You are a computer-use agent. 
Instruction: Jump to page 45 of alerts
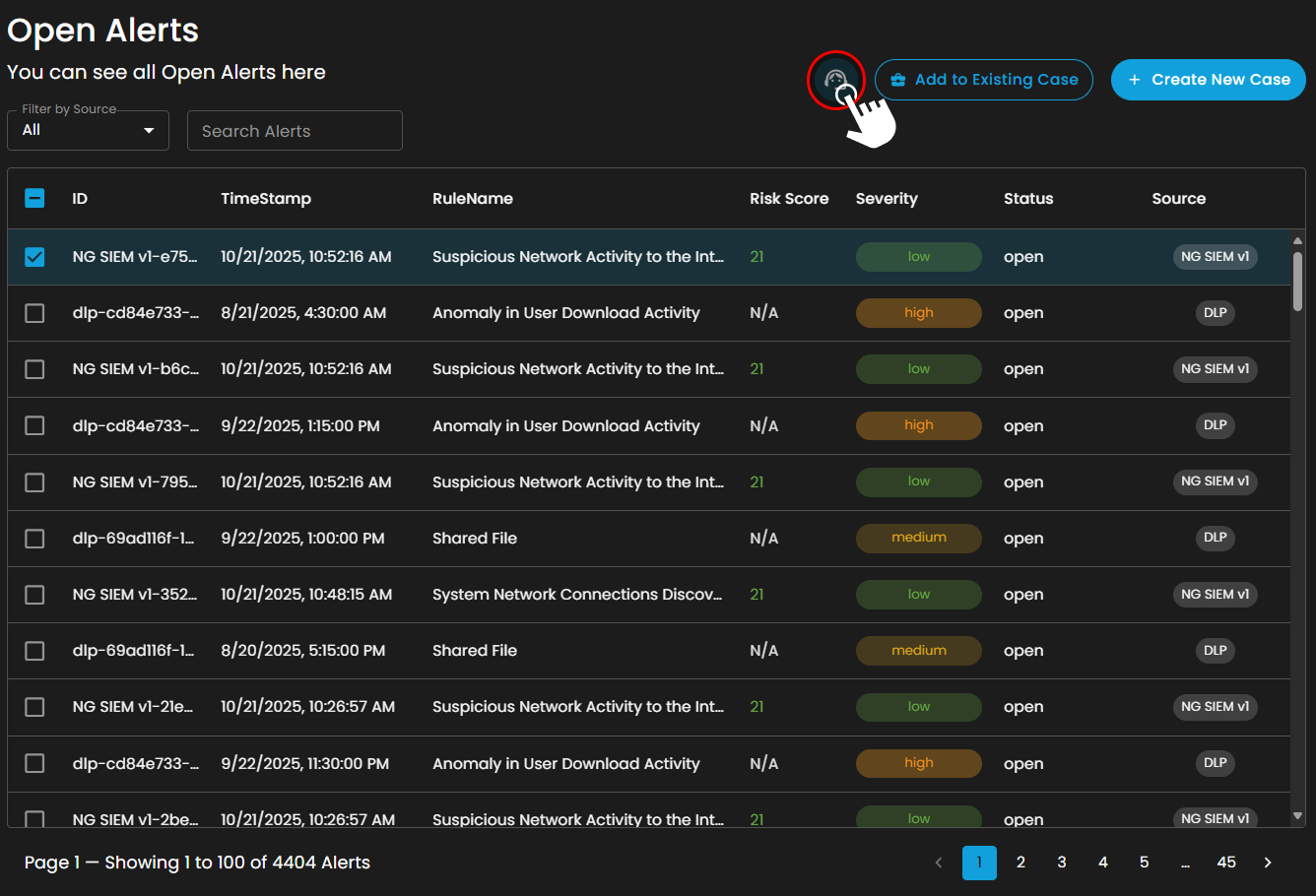point(1226,863)
